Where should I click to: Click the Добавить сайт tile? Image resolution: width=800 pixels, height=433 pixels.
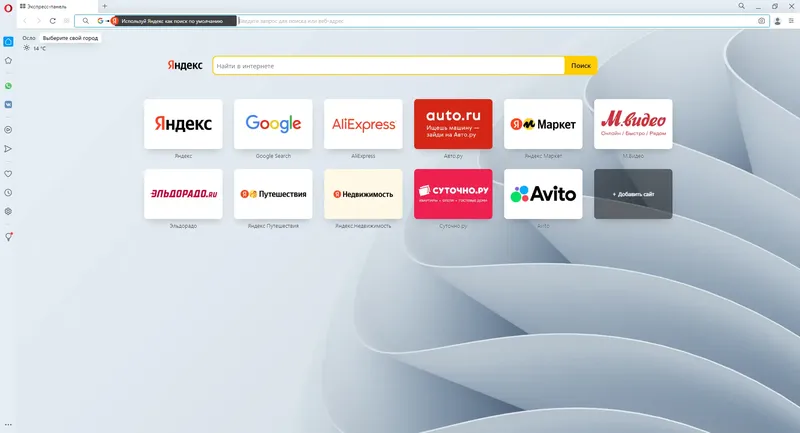[633, 194]
